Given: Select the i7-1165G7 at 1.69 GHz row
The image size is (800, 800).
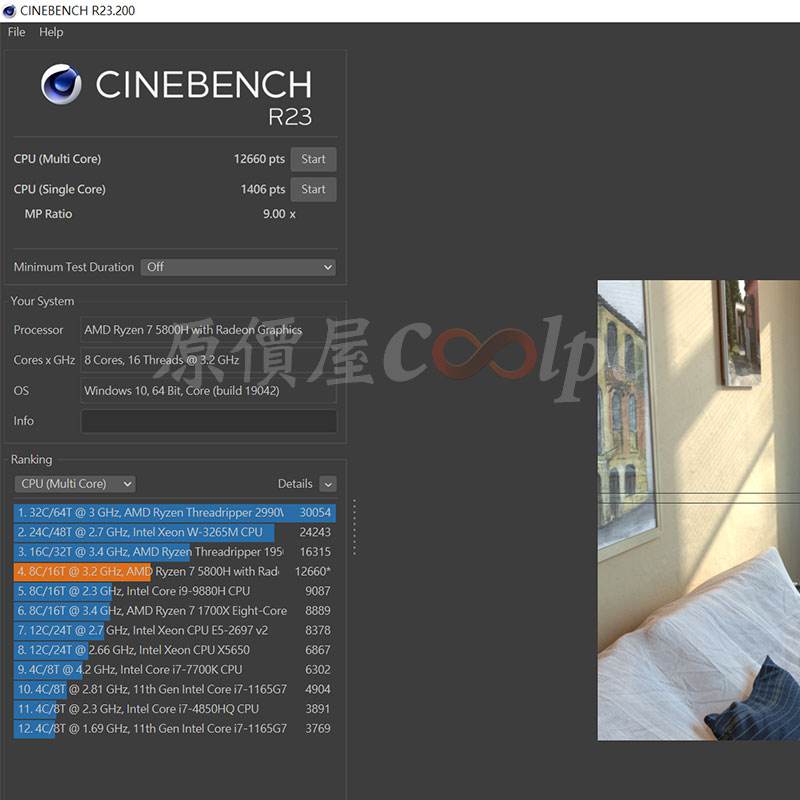Looking at the screenshot, I should 174,729.
